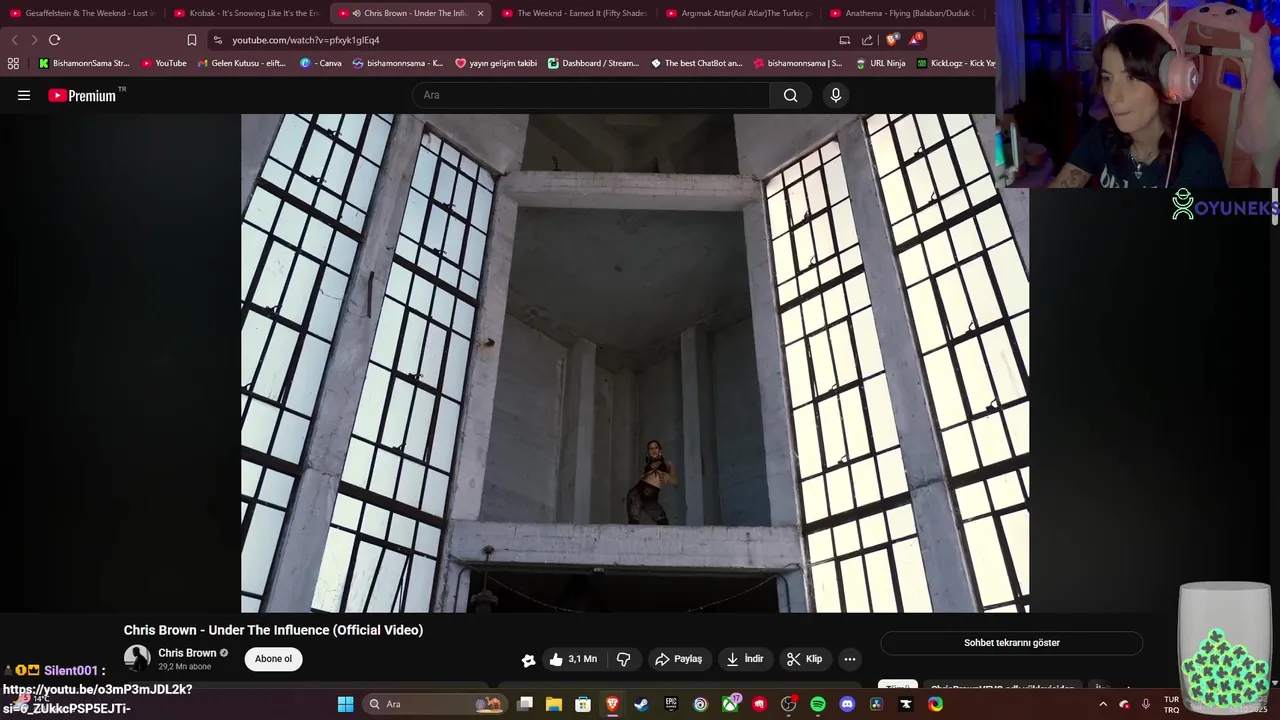Screen dimensions: 1280x720
Task: Bookmark this page with the bookmark icon
Action: [x=192, y=40]
